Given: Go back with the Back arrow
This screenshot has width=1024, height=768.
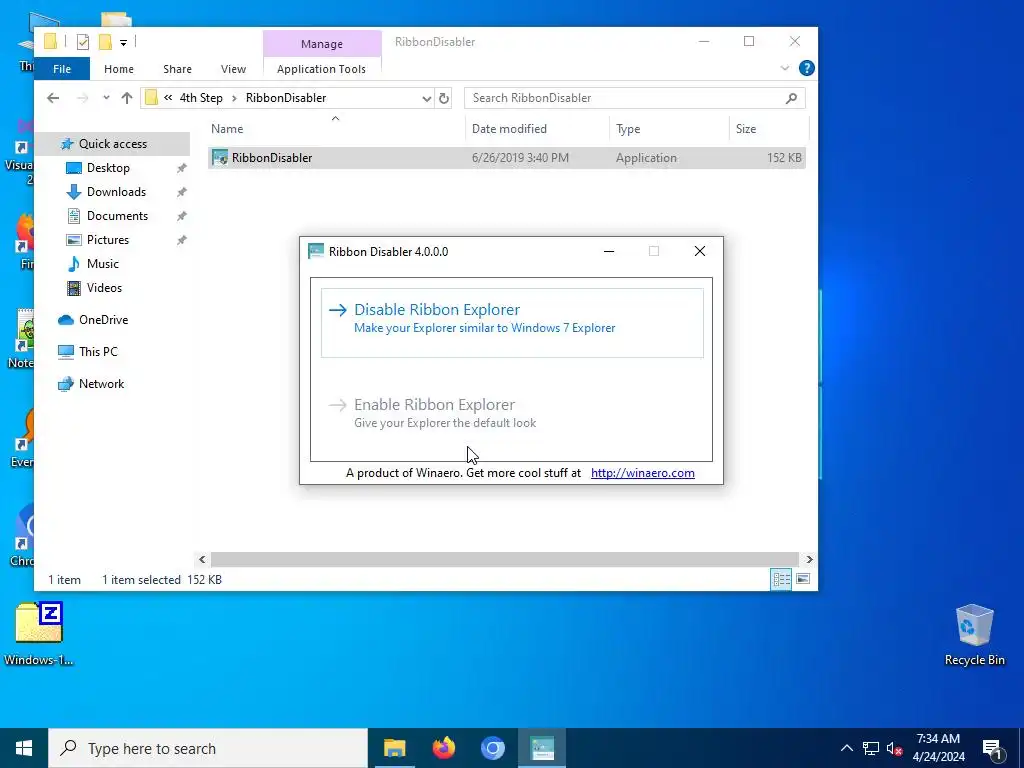Looking at the screenshot, I should click(x=53, y=98).
